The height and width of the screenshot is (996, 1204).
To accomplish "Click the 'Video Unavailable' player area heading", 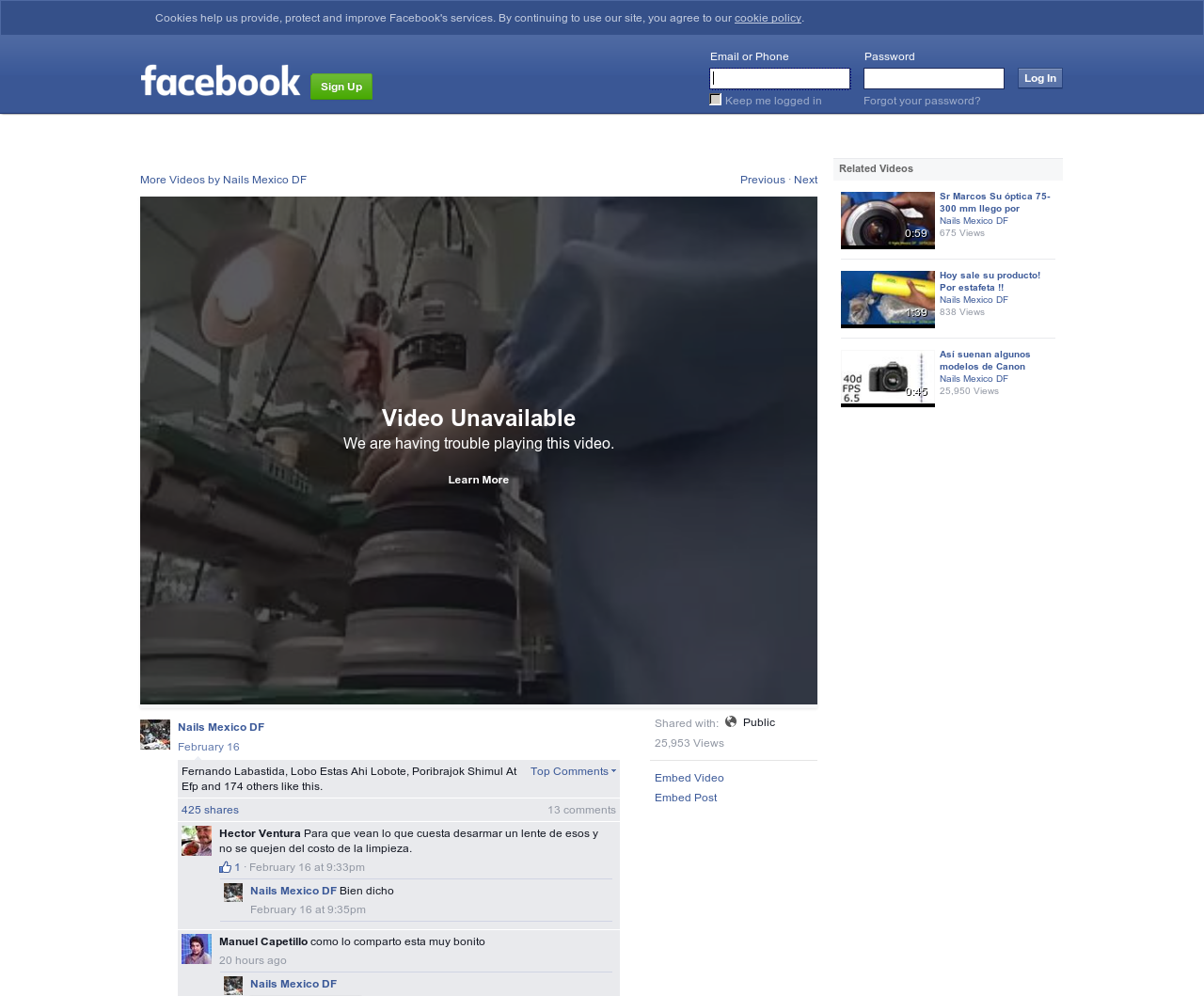I will point(479,419).
